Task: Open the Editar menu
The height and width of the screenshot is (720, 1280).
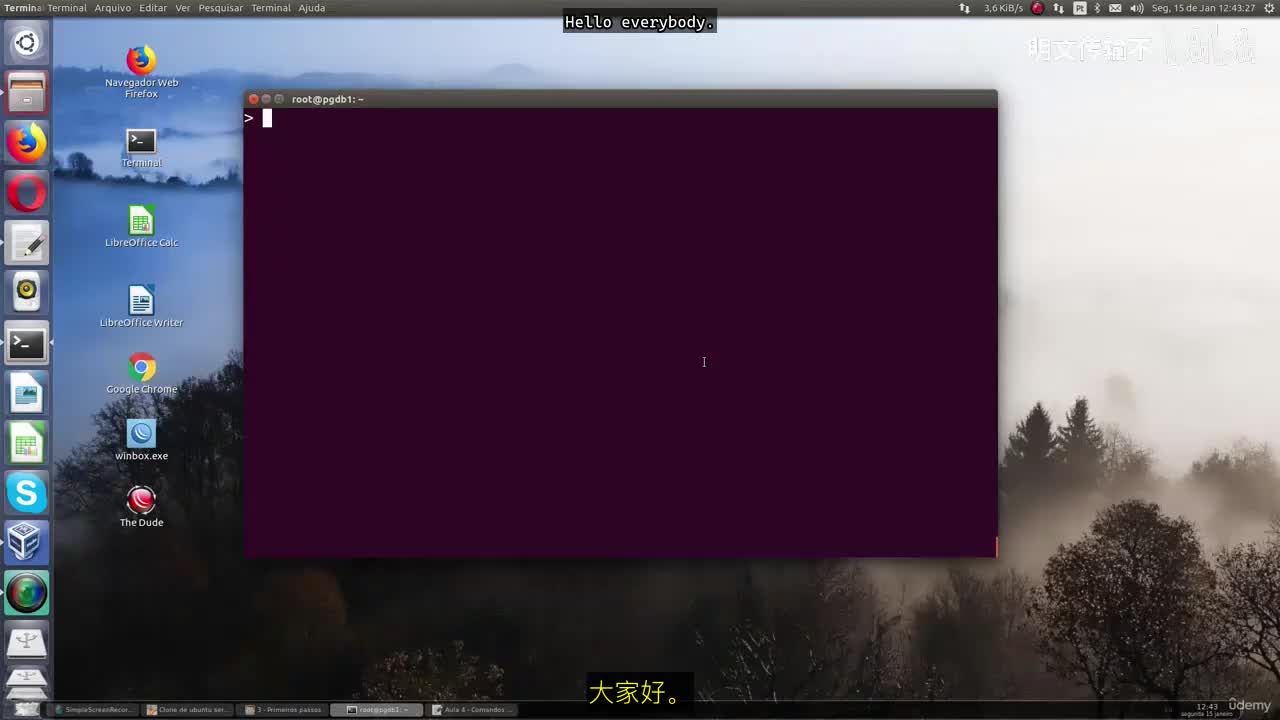Action: [153, 8]
